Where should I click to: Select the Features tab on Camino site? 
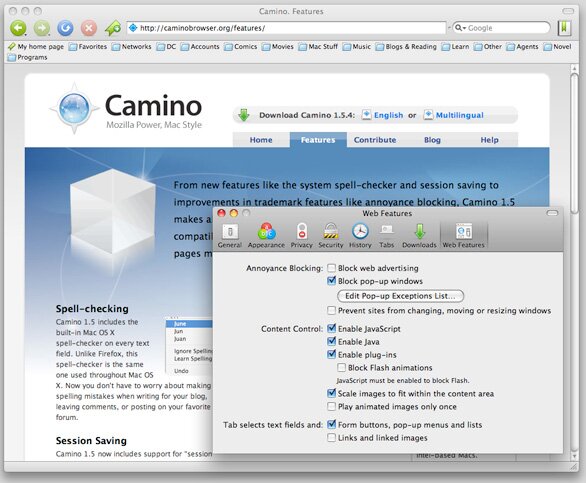coord(318,140)
